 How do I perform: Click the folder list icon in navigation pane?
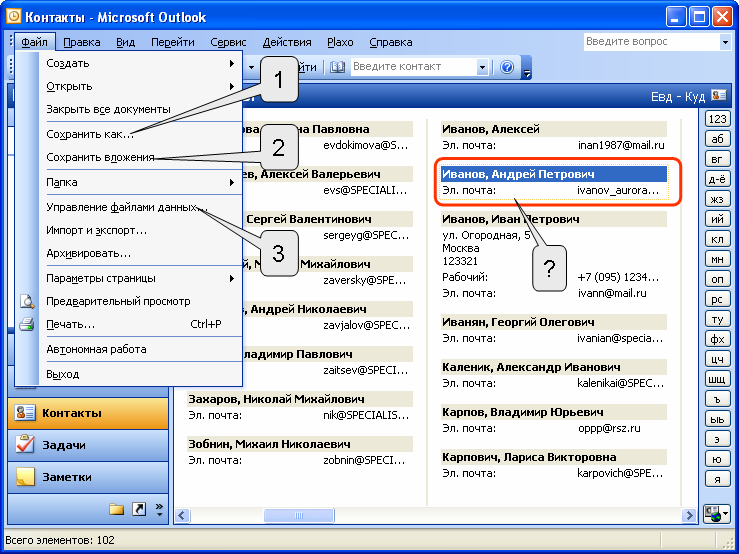click(x=116, y=509)
